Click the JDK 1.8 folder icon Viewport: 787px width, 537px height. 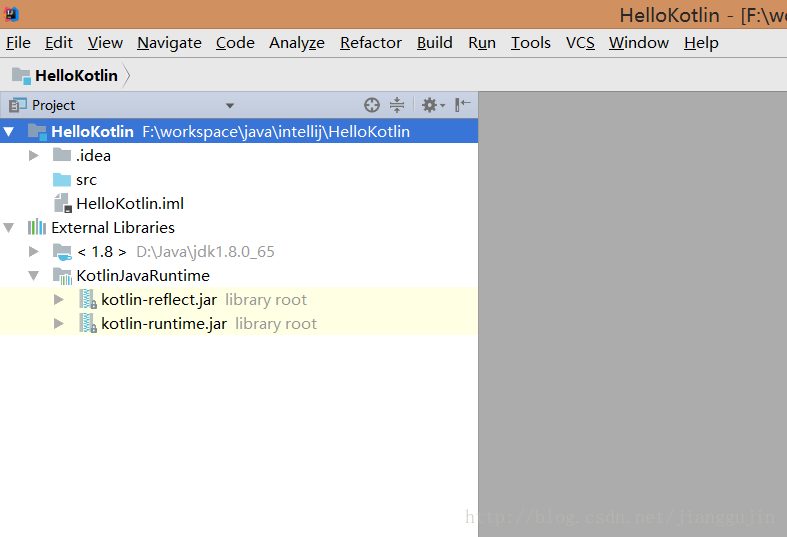(62, 252)
